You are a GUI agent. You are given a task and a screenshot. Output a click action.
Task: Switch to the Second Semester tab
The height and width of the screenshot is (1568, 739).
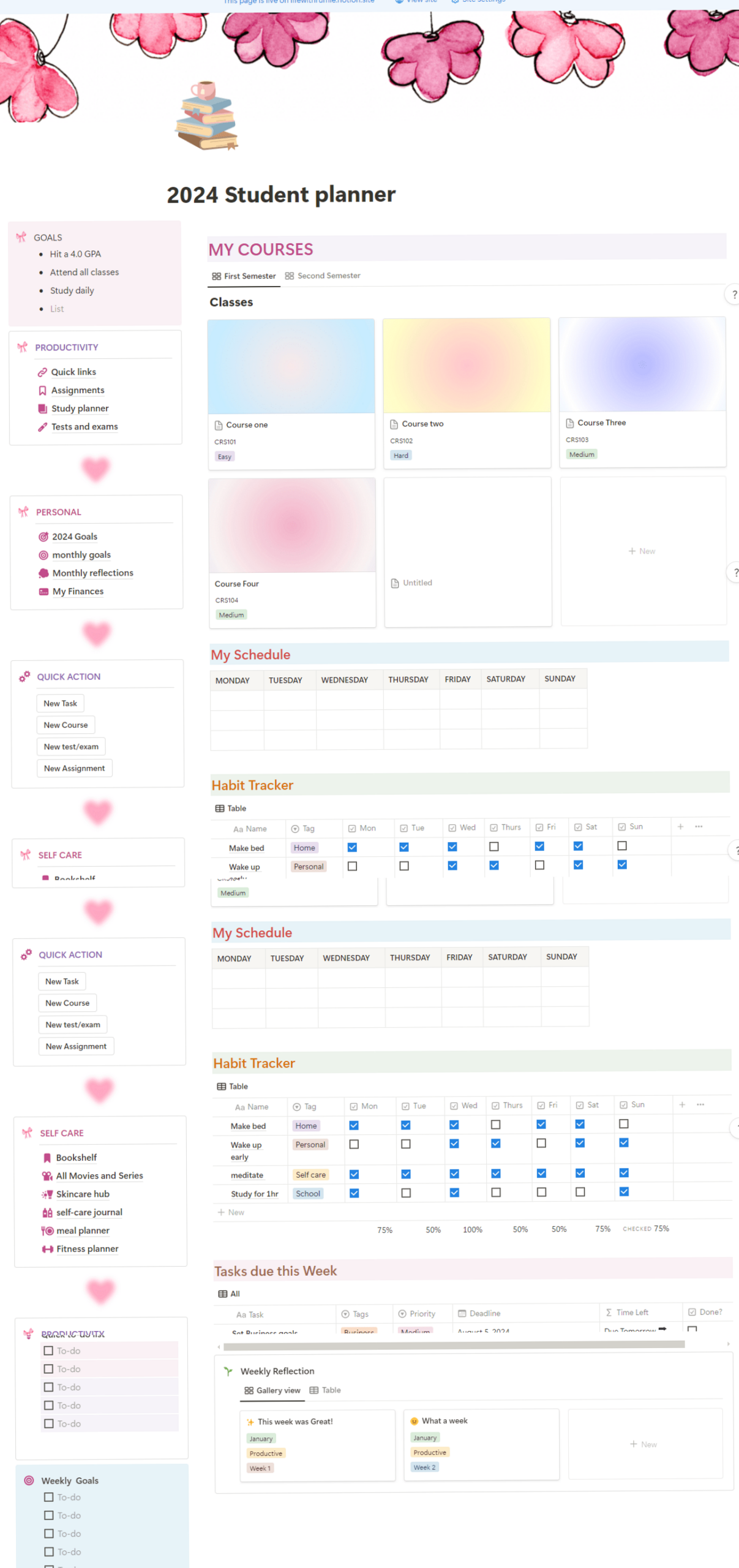coord(323,276)
